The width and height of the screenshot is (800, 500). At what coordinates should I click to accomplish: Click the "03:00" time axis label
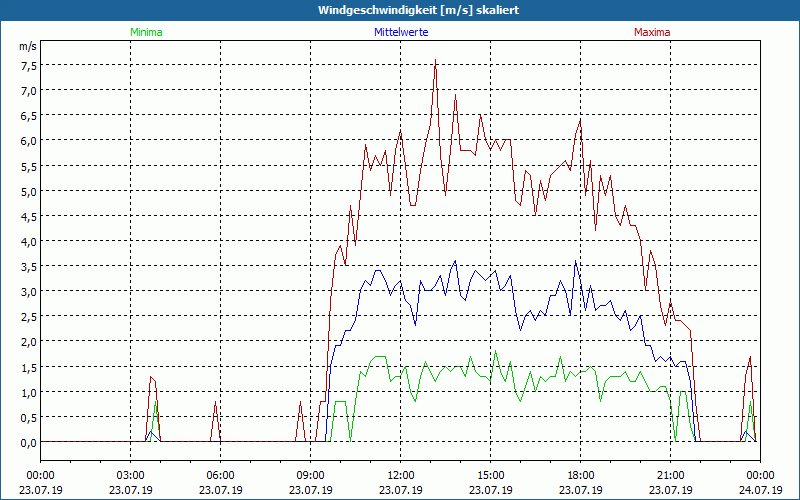coord(131,476)
